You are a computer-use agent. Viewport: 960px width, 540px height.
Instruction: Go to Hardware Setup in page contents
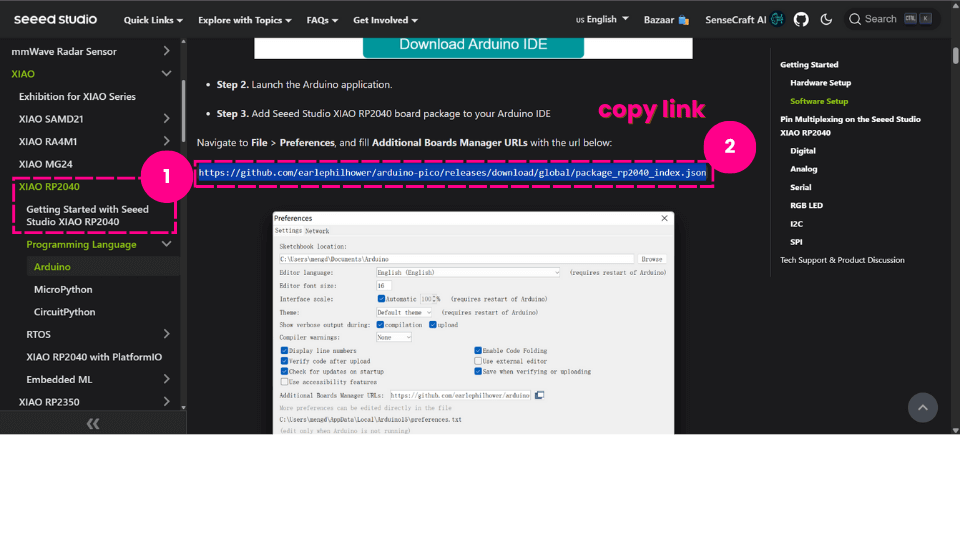[820, 83]
